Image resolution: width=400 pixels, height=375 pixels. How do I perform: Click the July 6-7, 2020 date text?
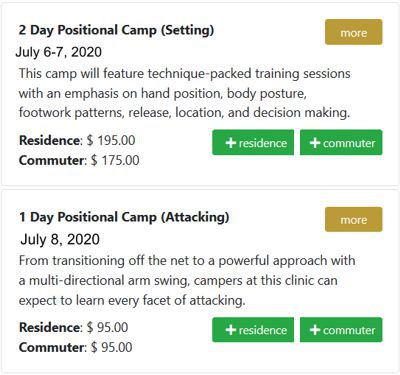pyautogui.click(x=59, y=52)
